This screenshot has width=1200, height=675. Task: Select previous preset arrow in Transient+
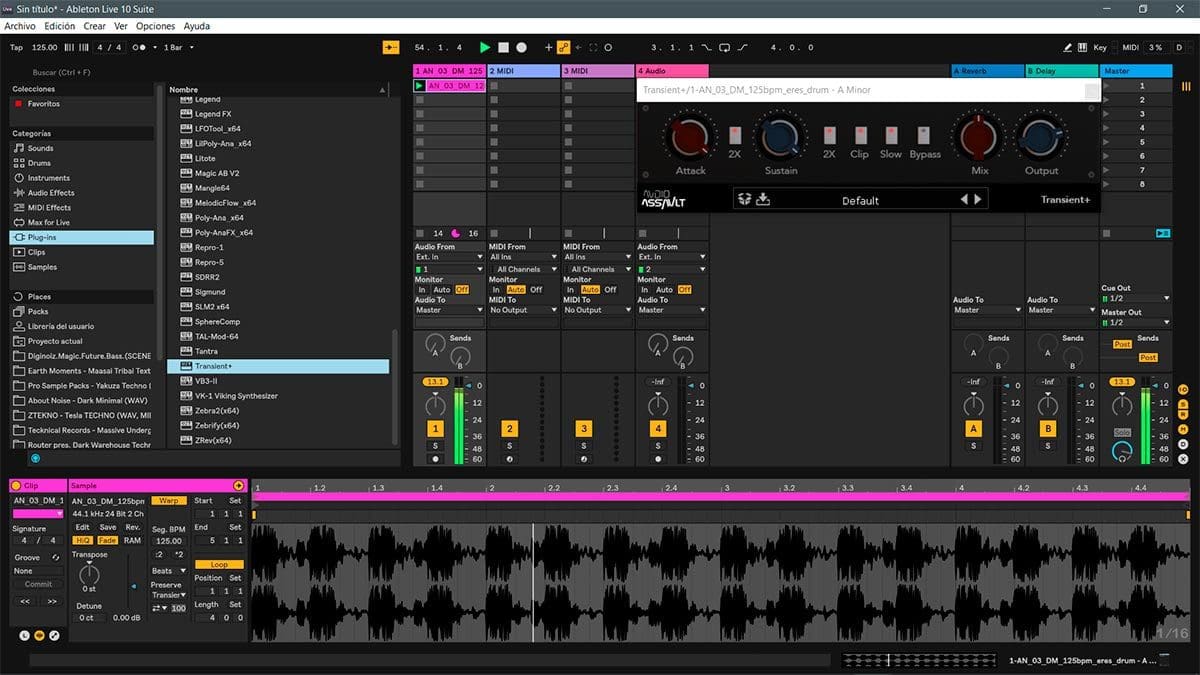coord(964,199)
